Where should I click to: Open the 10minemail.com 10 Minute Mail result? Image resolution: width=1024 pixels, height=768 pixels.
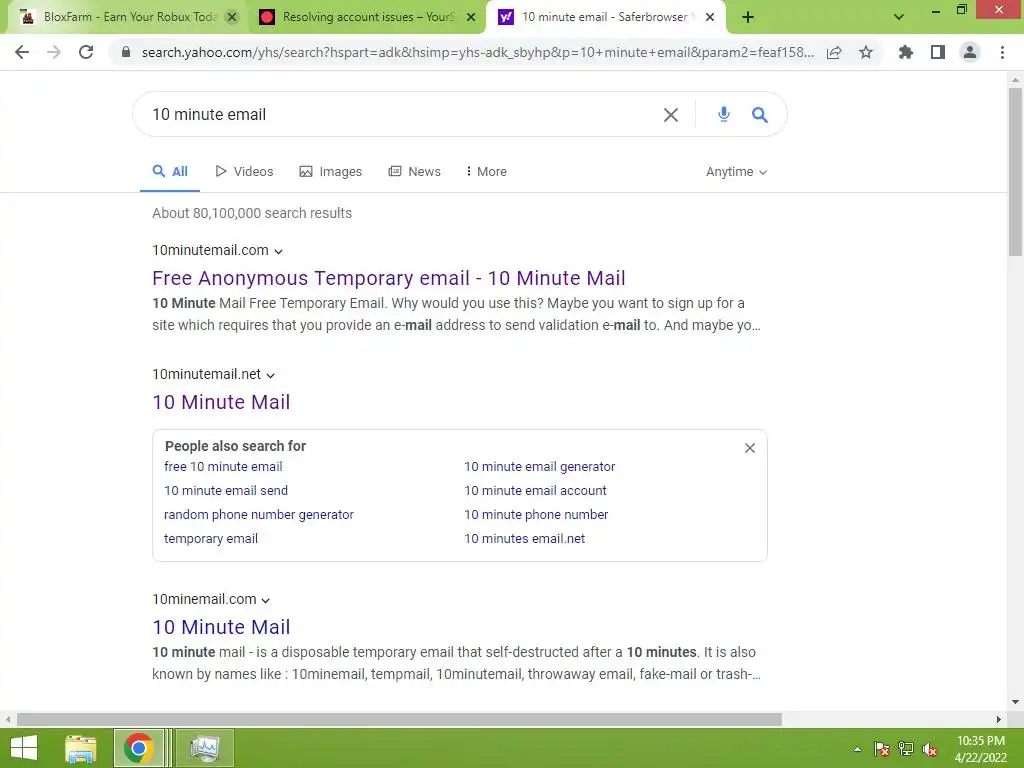coord(221,627)
